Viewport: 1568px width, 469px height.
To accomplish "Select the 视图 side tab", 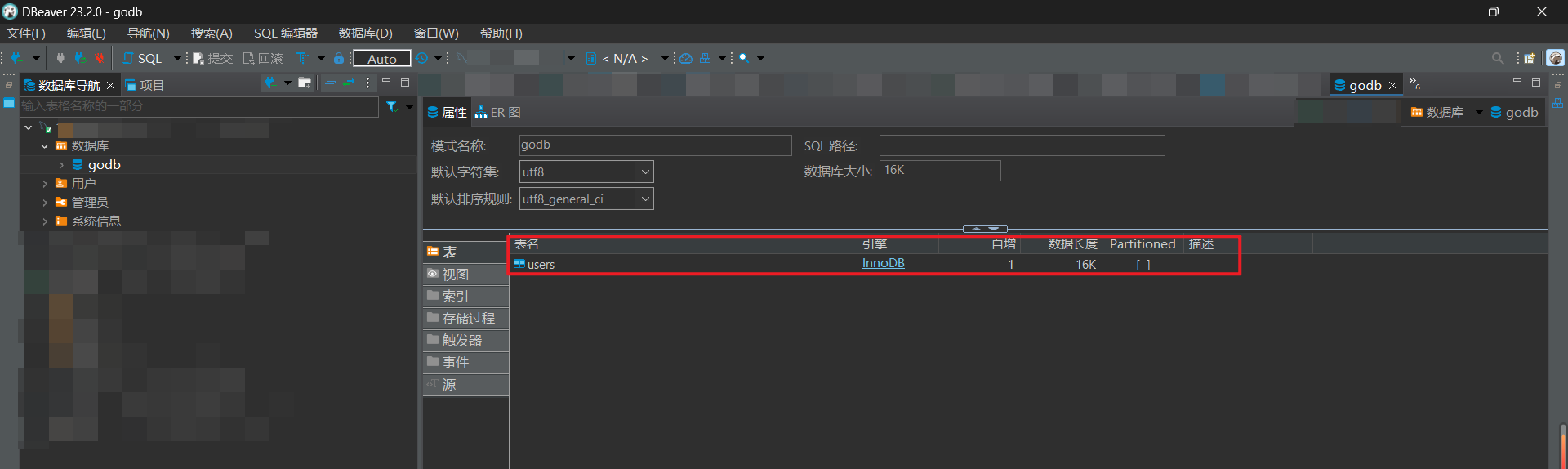I will click(x=465, y=275).
